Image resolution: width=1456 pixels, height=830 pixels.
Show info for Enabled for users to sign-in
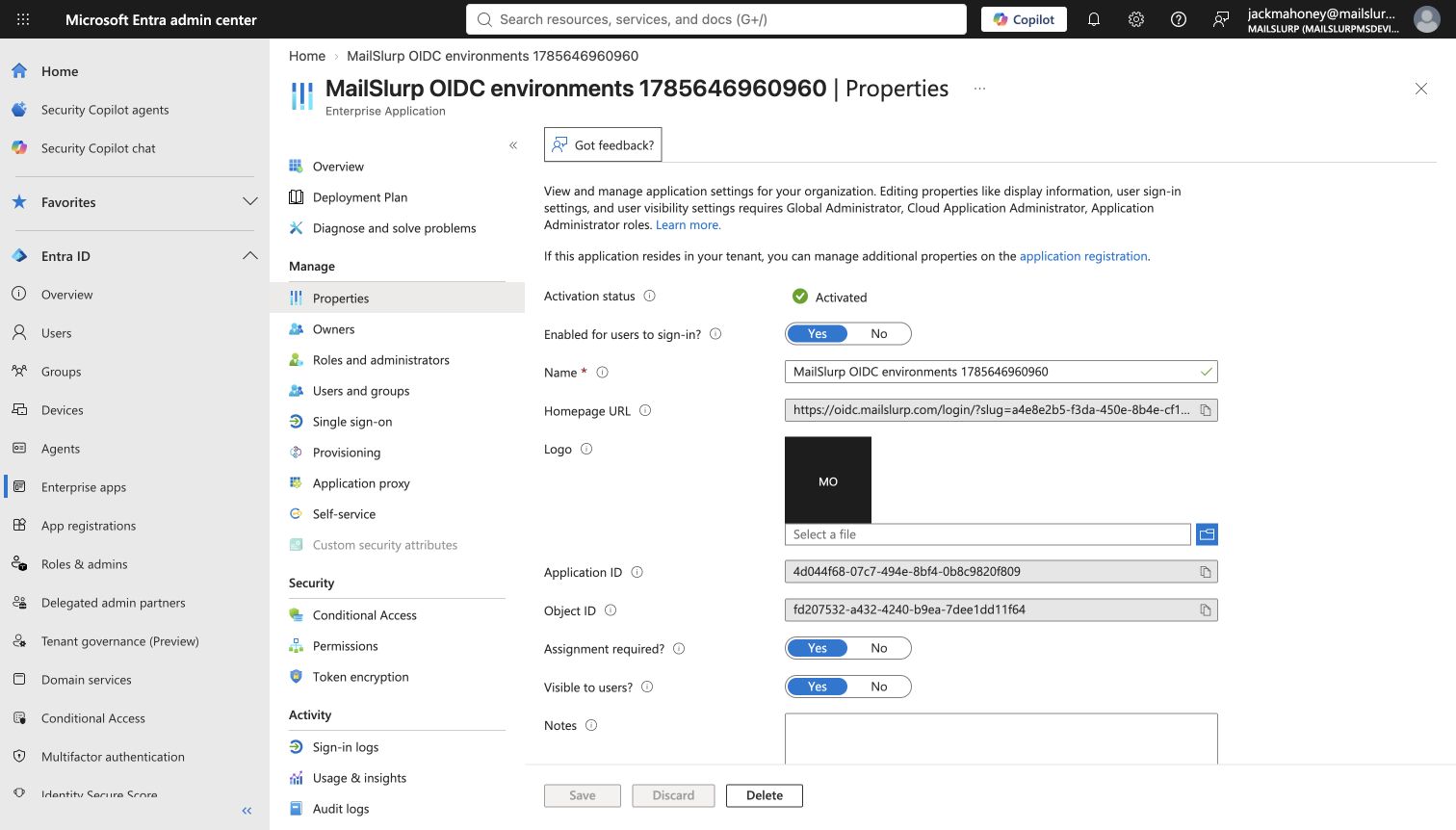click(715, 334)
